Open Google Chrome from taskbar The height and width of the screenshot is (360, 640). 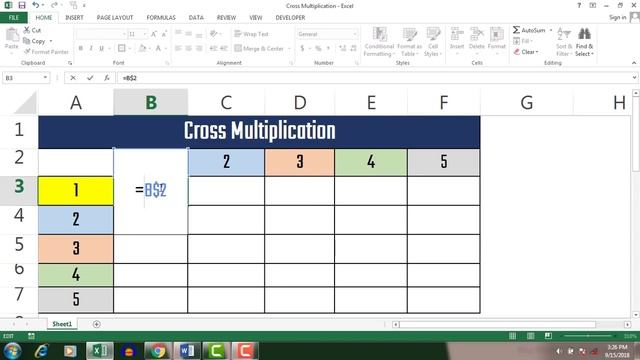coord(158,351)
